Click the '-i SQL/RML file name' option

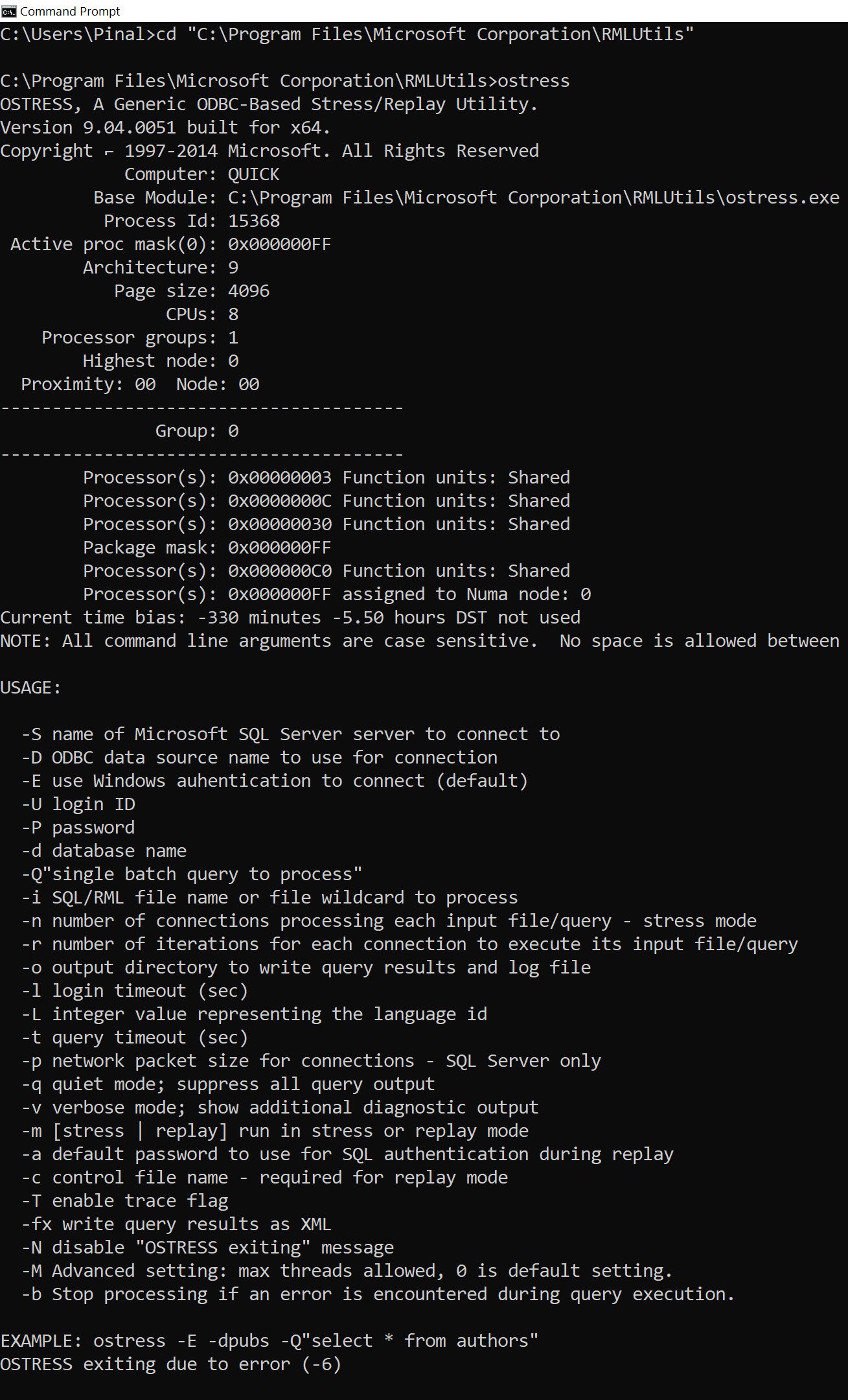click(x=269, y=898)
